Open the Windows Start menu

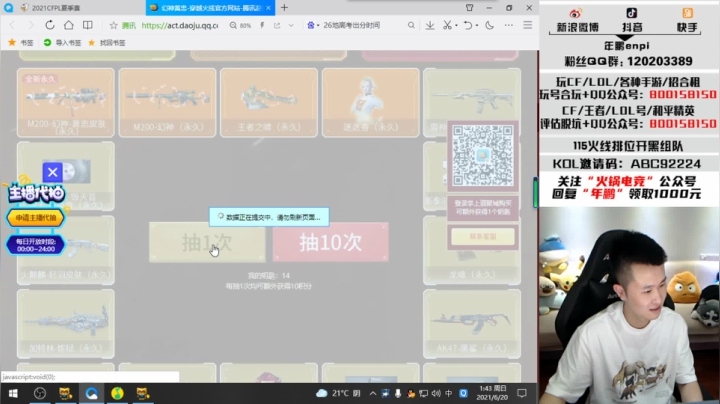13,393
